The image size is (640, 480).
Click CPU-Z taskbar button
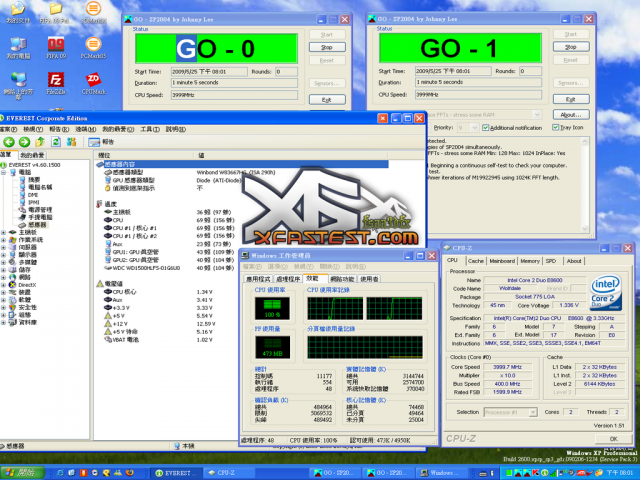click(227, 473)
